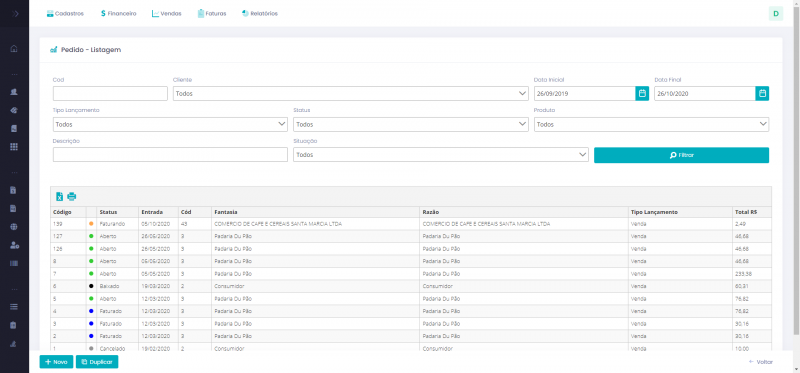This screenshot has height=373, width=800.
Task: Click the Filtrar button
Action: tap(681, 155)
